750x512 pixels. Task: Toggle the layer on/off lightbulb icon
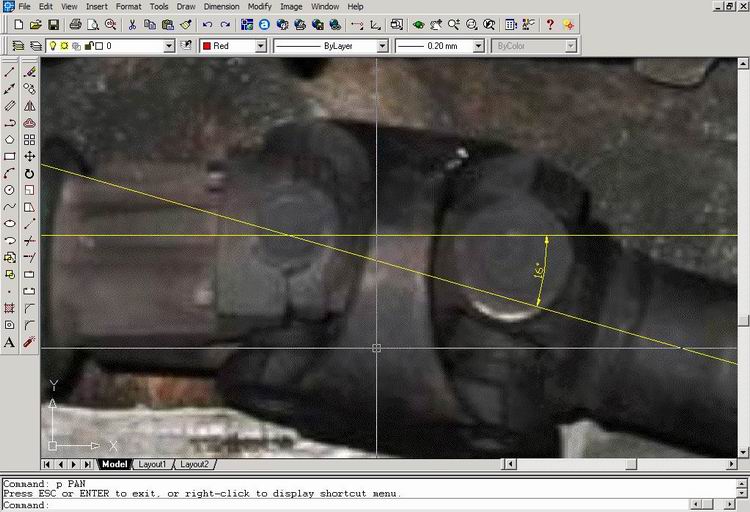pyautogui.click(x=52, y=46)
